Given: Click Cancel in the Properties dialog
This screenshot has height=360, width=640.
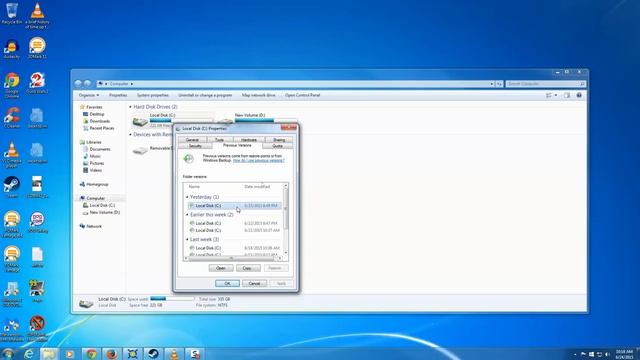Looking at the screenshot, I should pos(254,283).
